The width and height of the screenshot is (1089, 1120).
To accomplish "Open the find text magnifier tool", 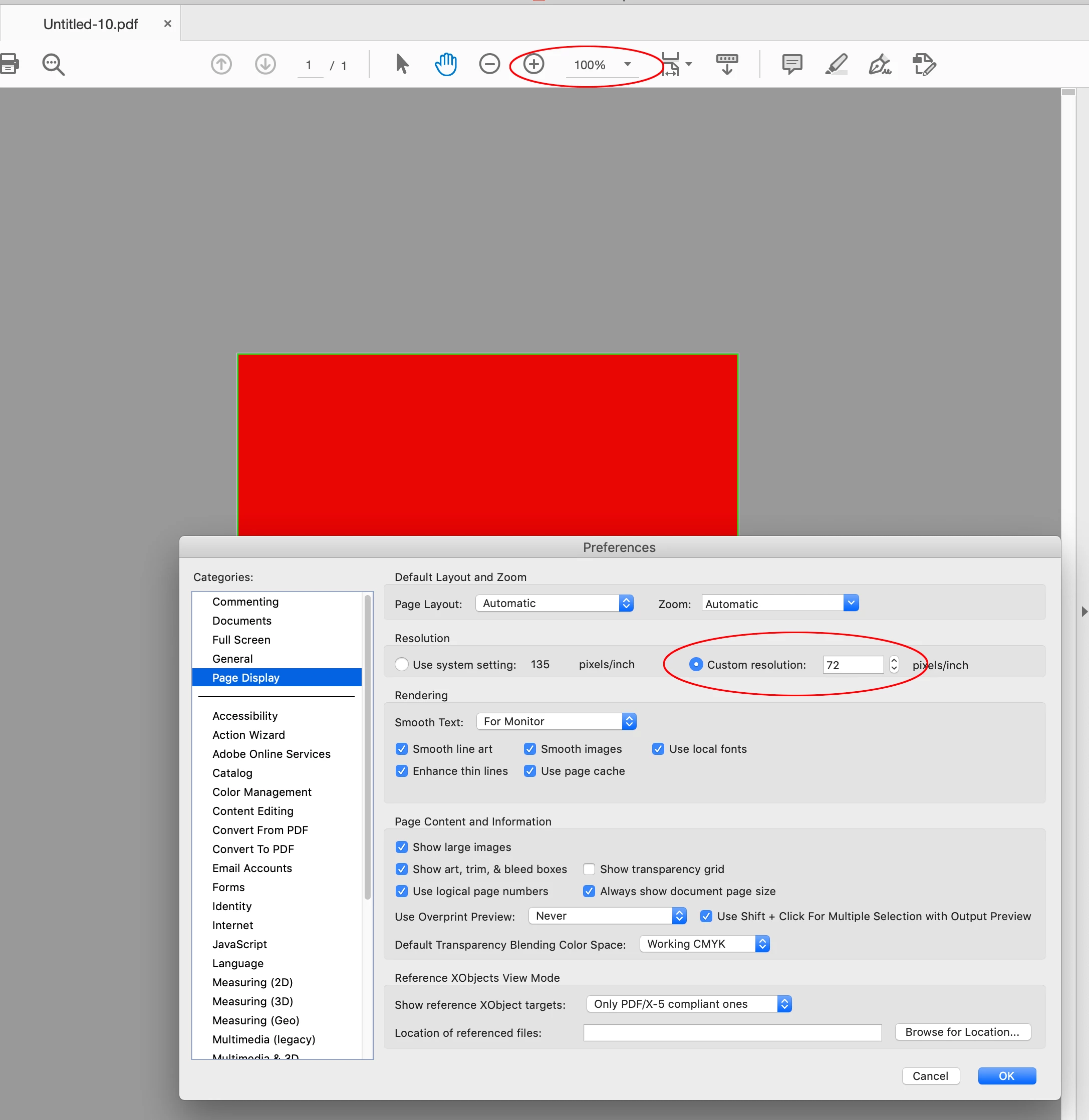I will tap(53, 64).
